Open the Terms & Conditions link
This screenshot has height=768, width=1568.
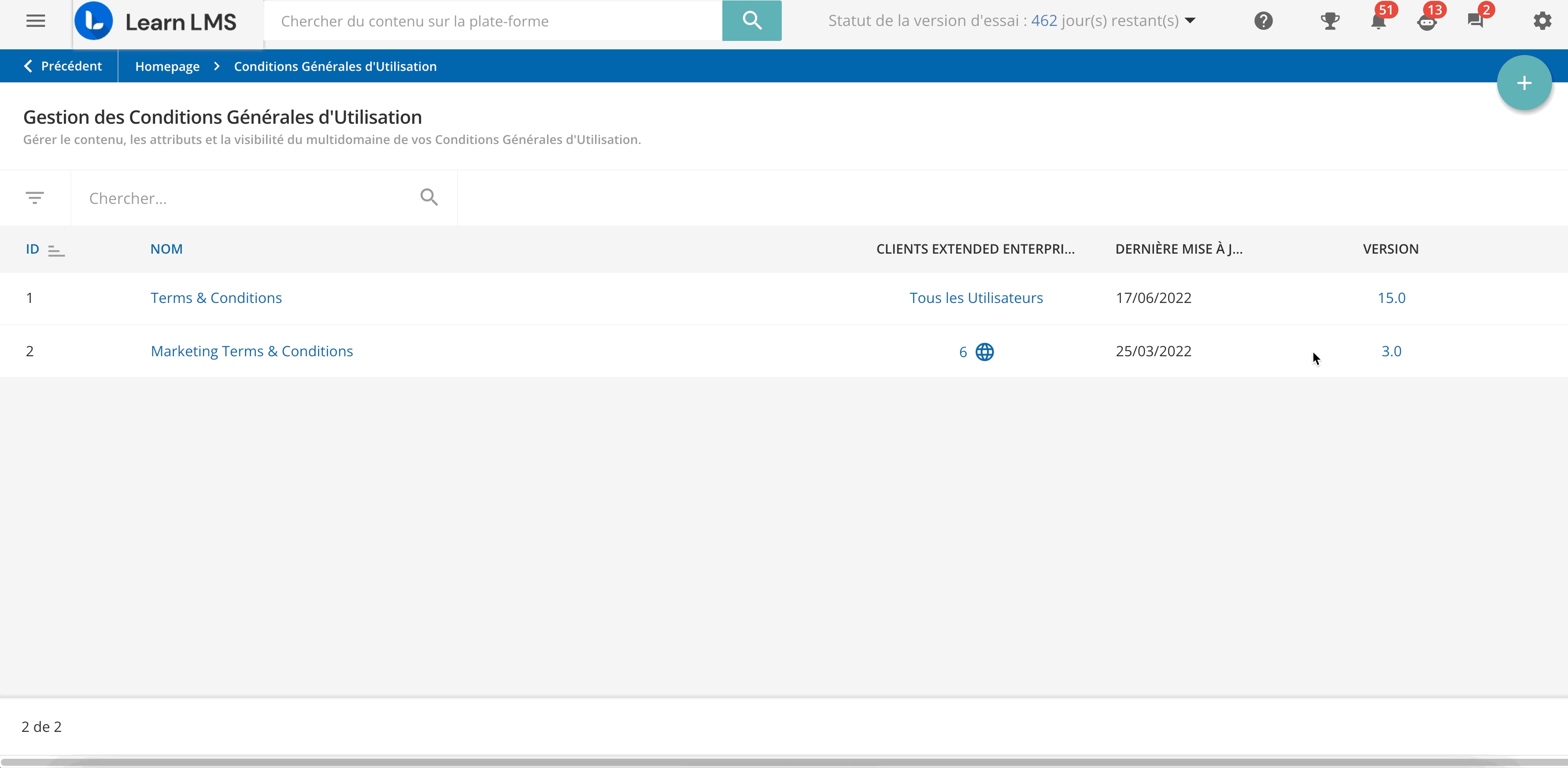pos(216,298)
